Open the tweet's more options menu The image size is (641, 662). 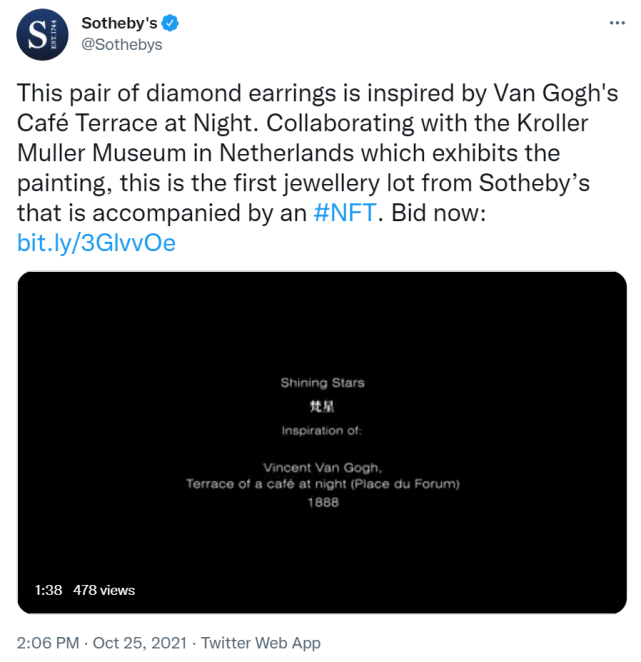pos(612,23)
